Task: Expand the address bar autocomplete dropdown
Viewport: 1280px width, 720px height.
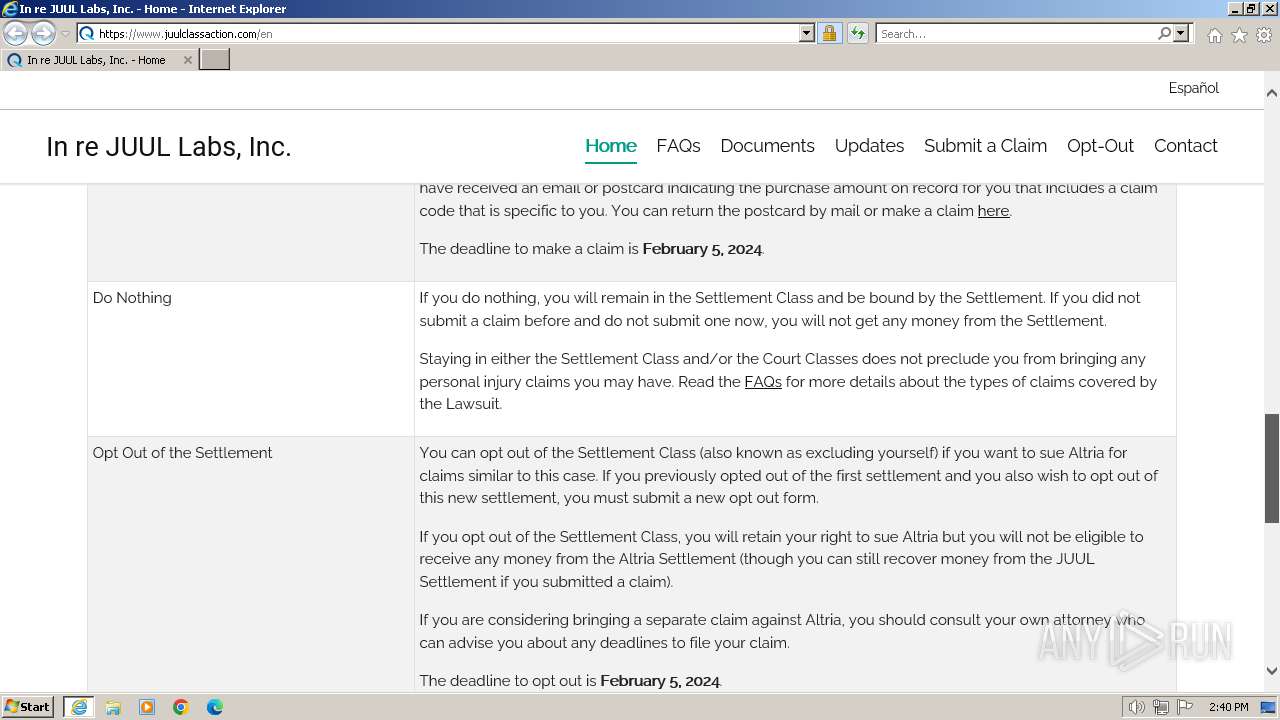Action: [807, 33]
